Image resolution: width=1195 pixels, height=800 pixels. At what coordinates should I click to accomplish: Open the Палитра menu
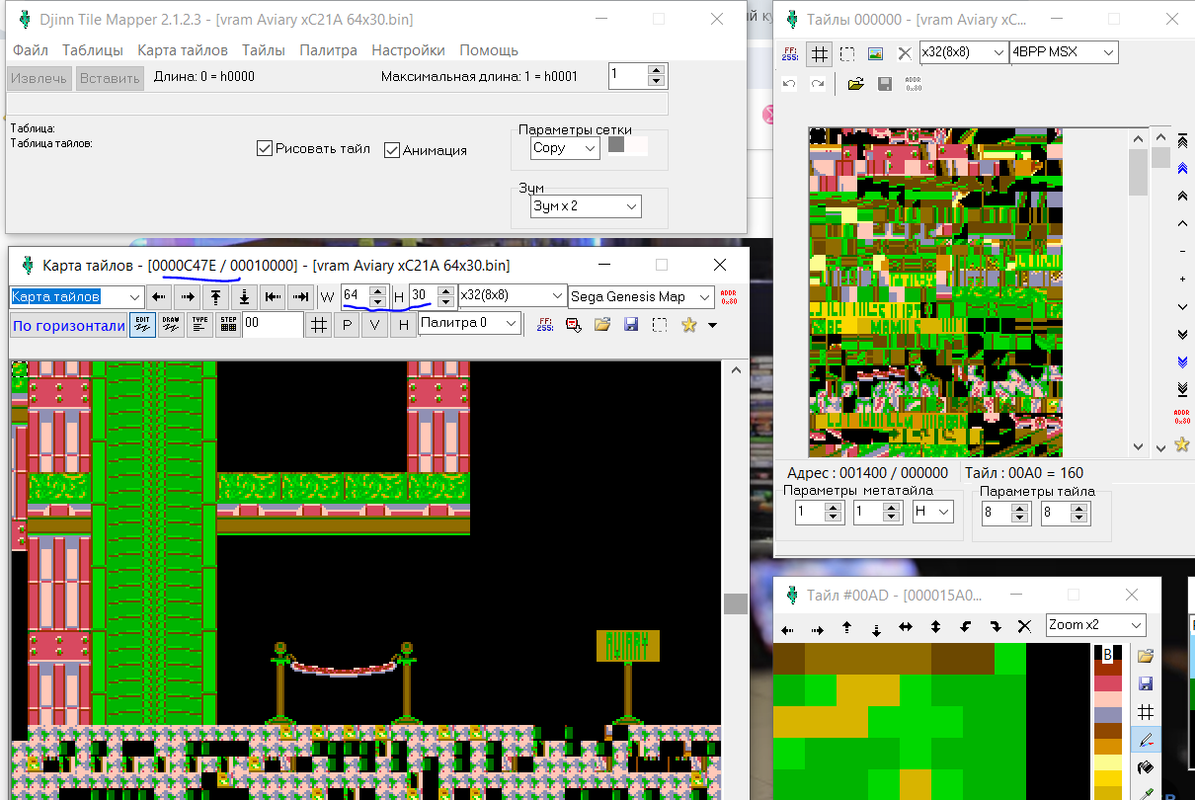[328, 50]
